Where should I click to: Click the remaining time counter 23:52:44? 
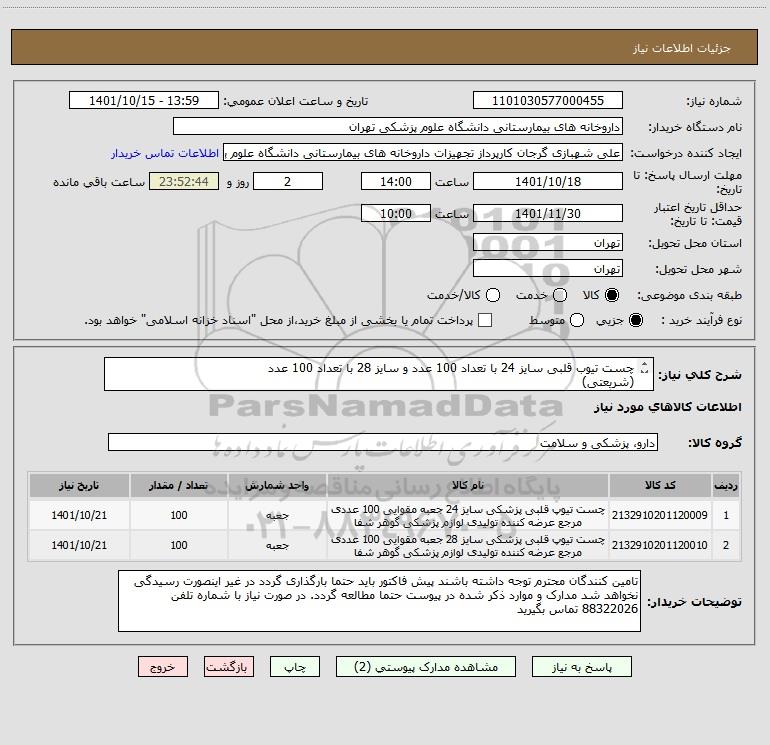(x=184, y=182)
